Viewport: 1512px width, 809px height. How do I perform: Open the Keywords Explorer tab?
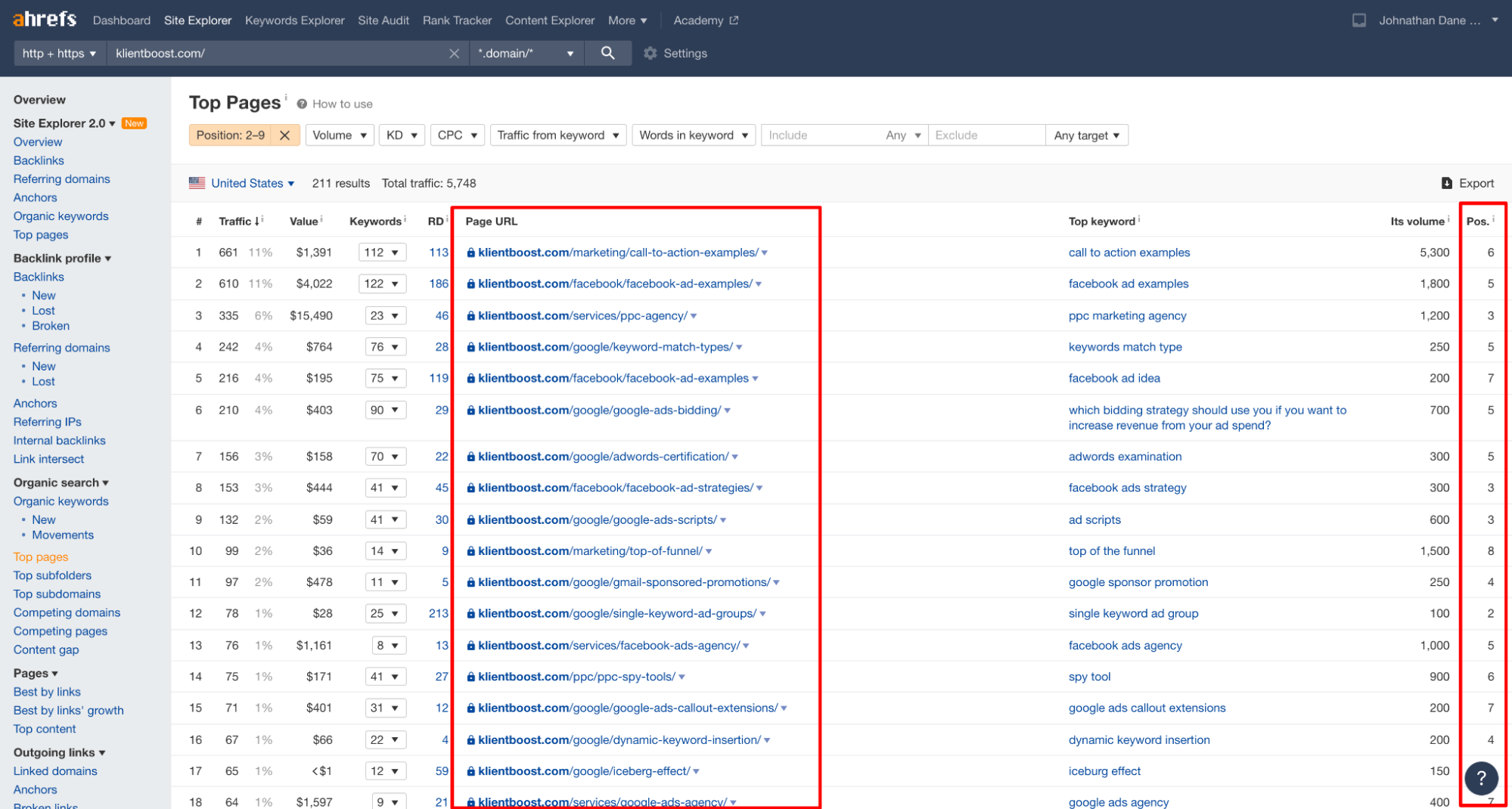coord(294,20)
